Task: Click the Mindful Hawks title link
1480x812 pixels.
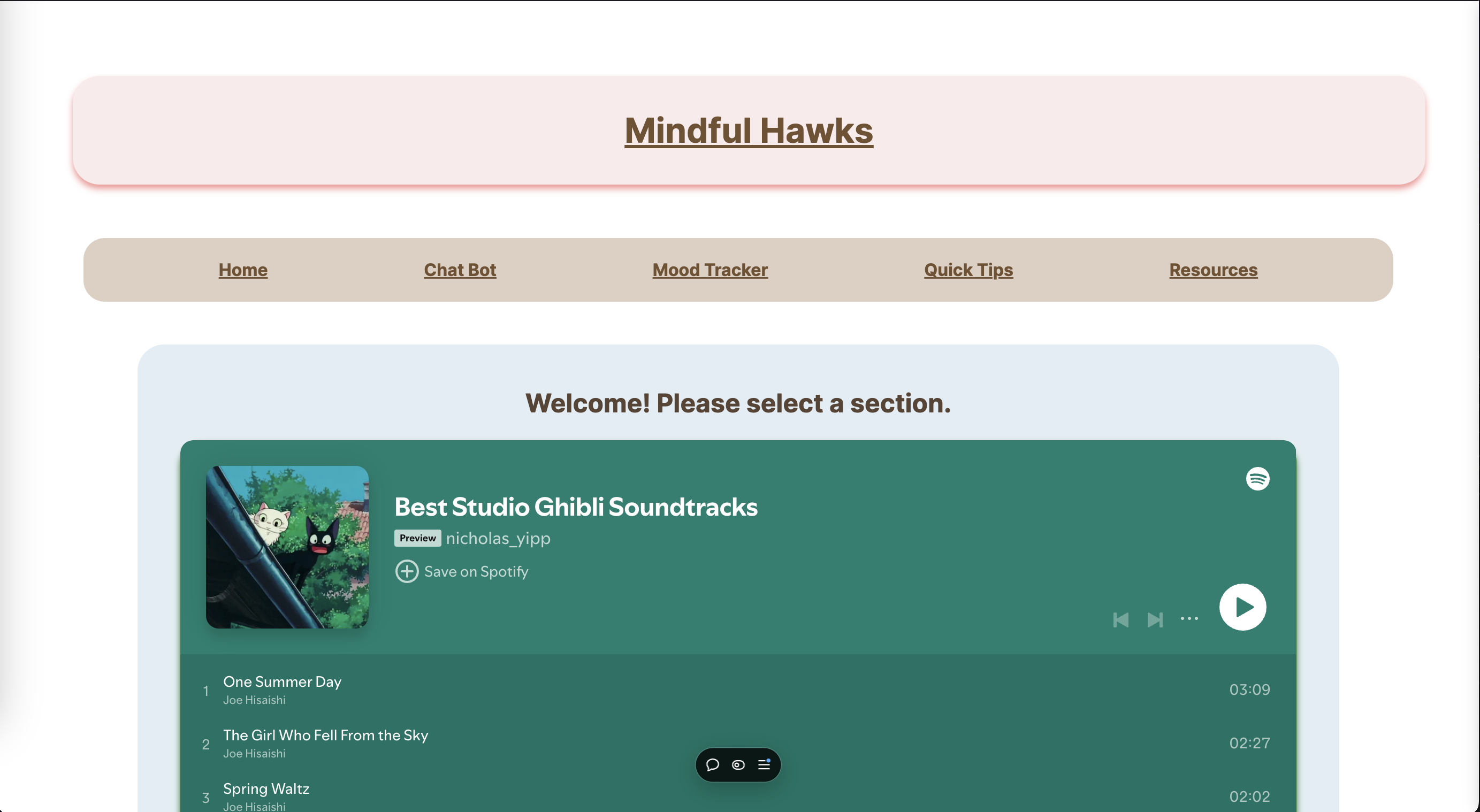Action: [x=749, y=131]
